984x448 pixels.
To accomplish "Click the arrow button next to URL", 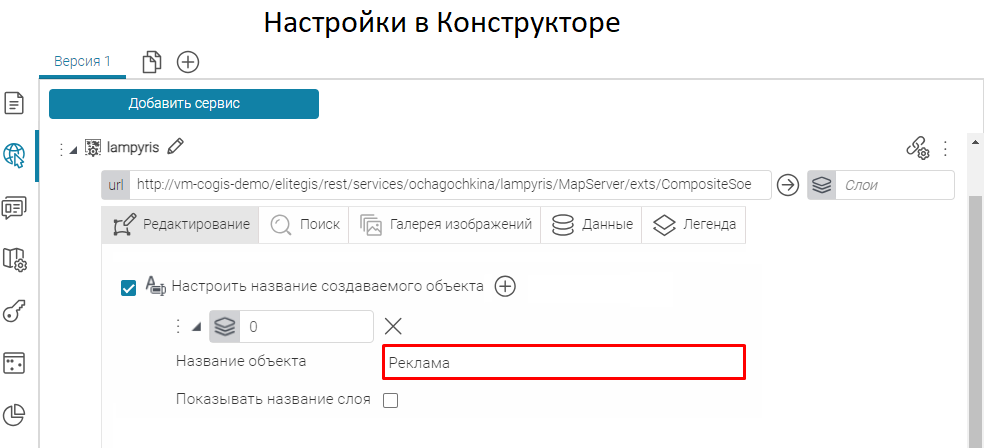I will pyautogui.click(x=788, y=185).
